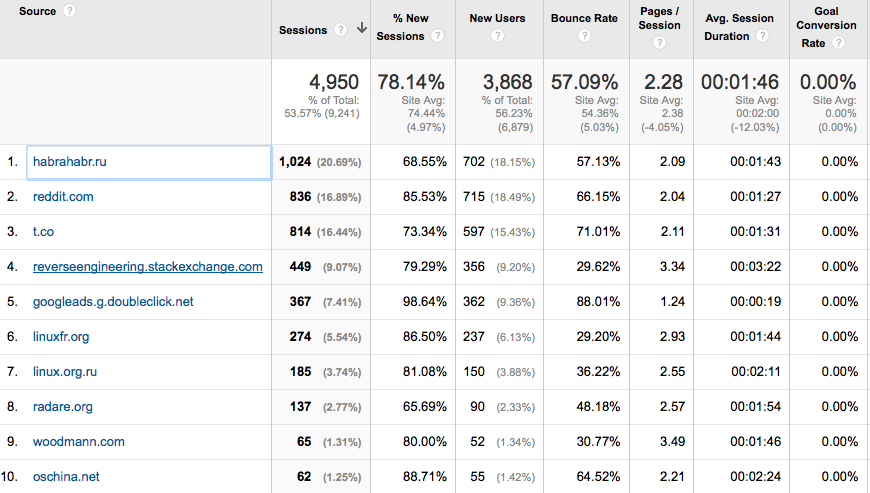The image size is (870, 493).
Task: Select radare.org new users value 90
Action: click(477, 406)
